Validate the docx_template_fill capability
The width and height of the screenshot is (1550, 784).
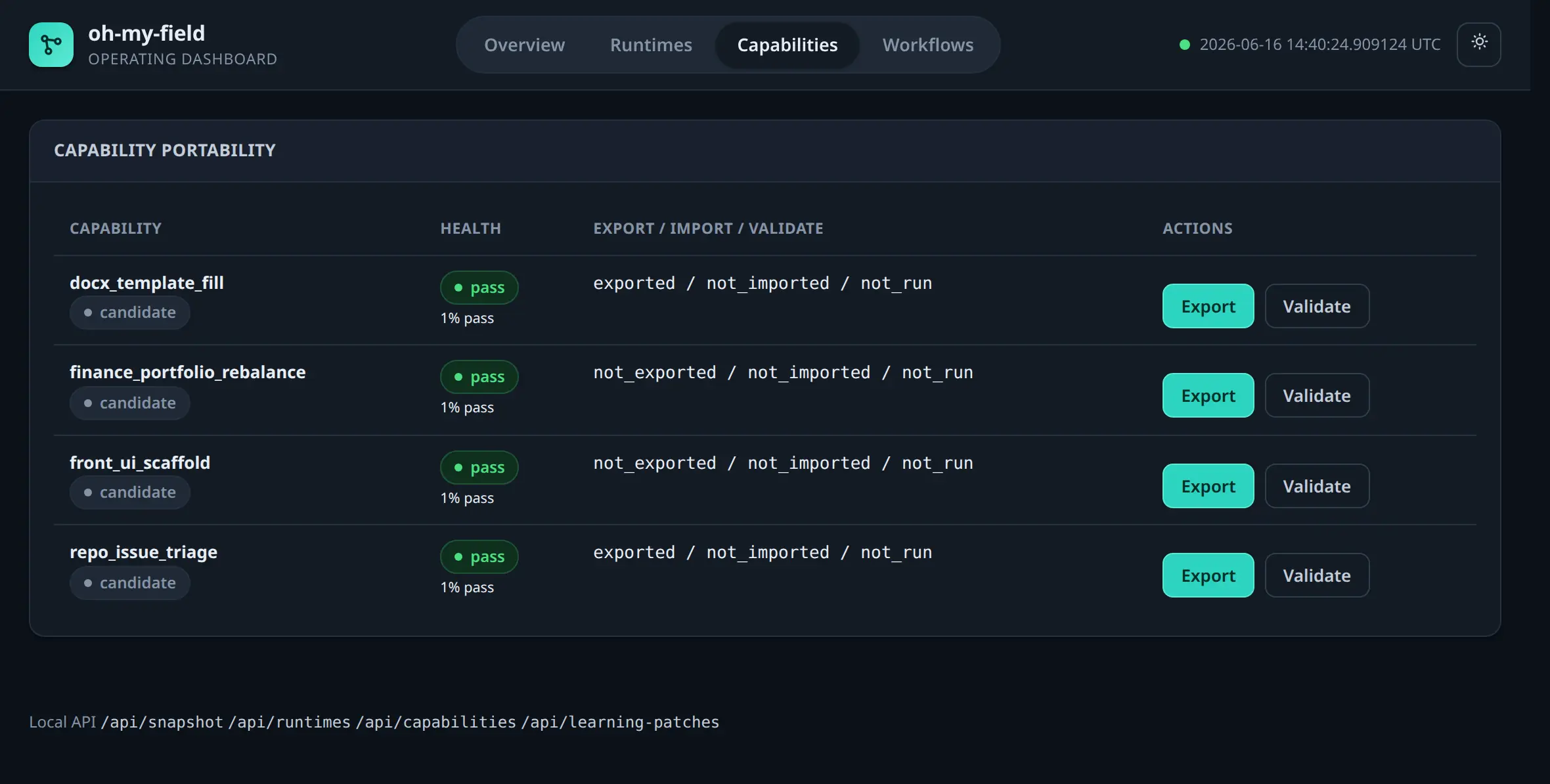(1317, 306)
